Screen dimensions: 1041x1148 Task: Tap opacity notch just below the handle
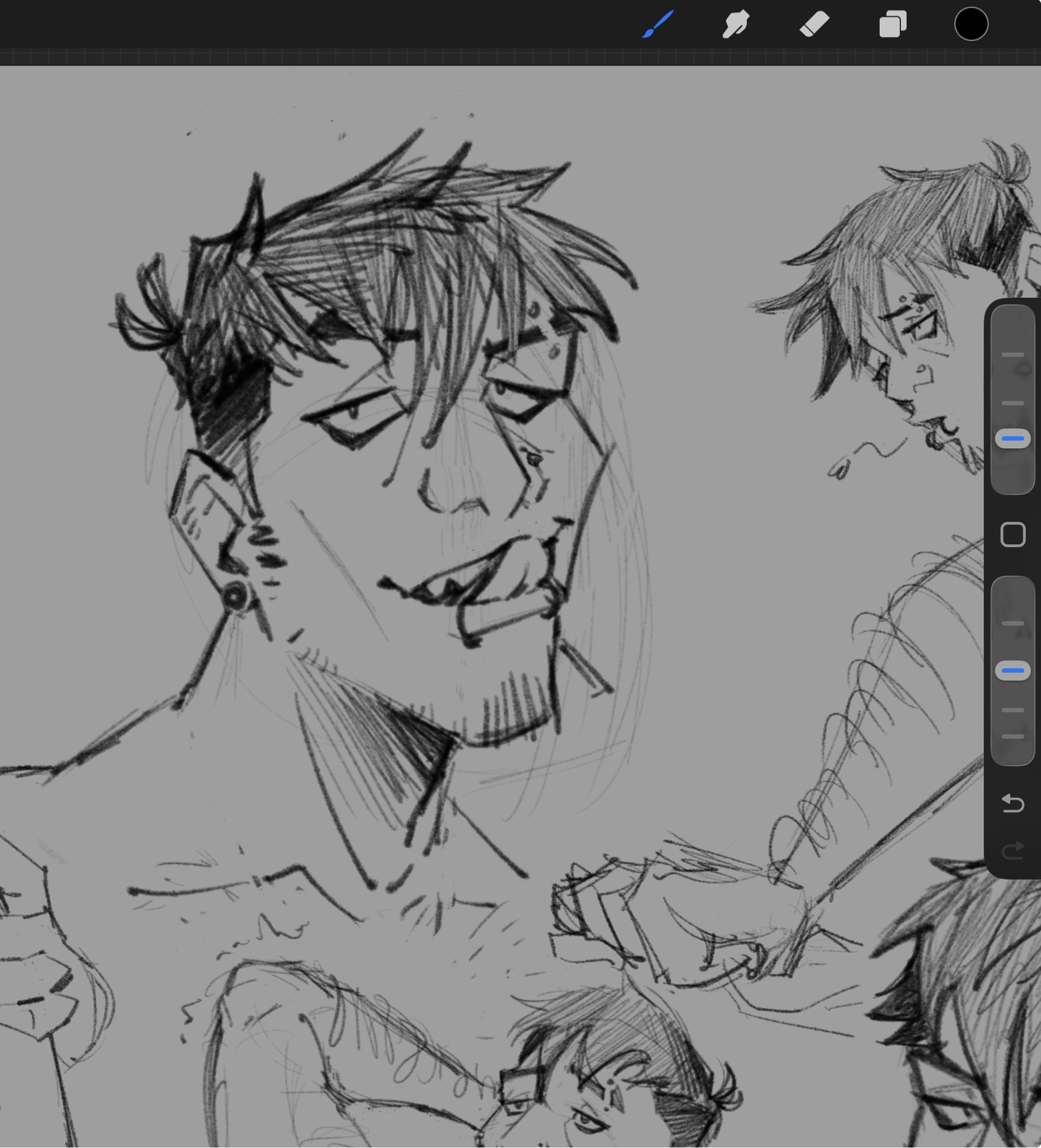pos(1012,710)
